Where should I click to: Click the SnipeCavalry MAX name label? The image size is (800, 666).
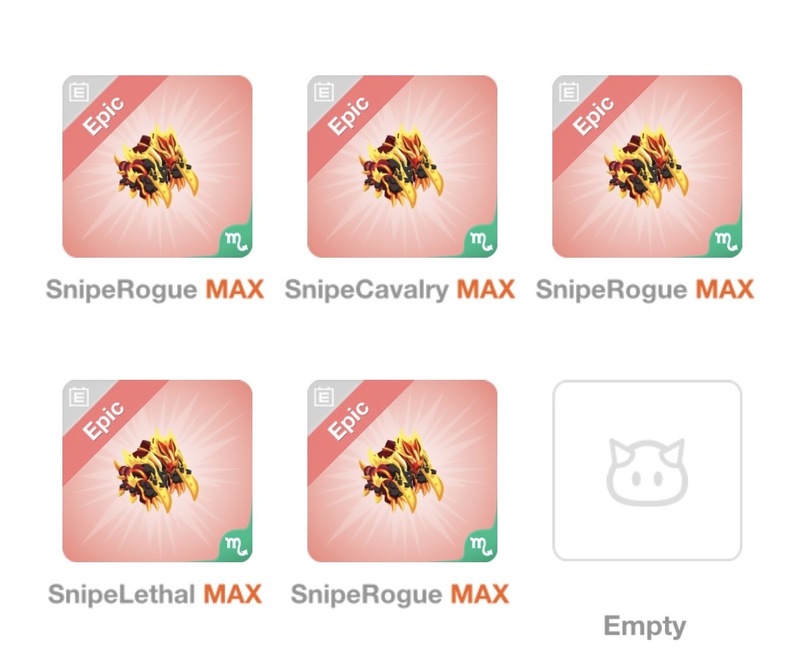[x=400, y=289]
